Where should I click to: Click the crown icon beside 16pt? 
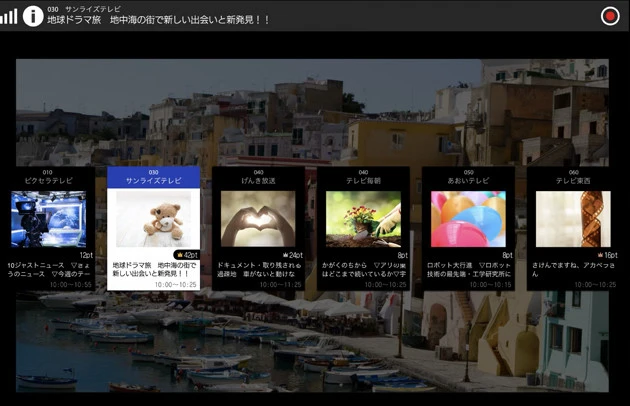coord(599,255)
